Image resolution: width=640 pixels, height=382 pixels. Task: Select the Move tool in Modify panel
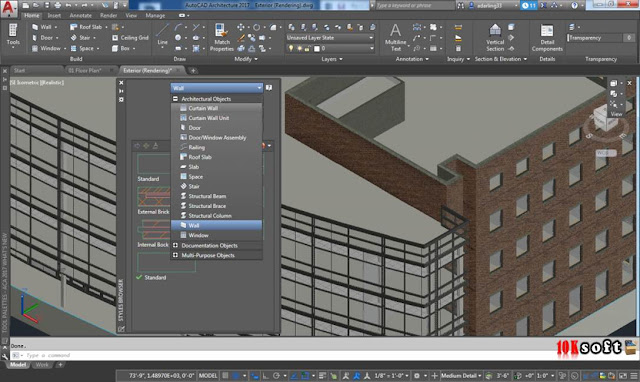pos(241,27)
